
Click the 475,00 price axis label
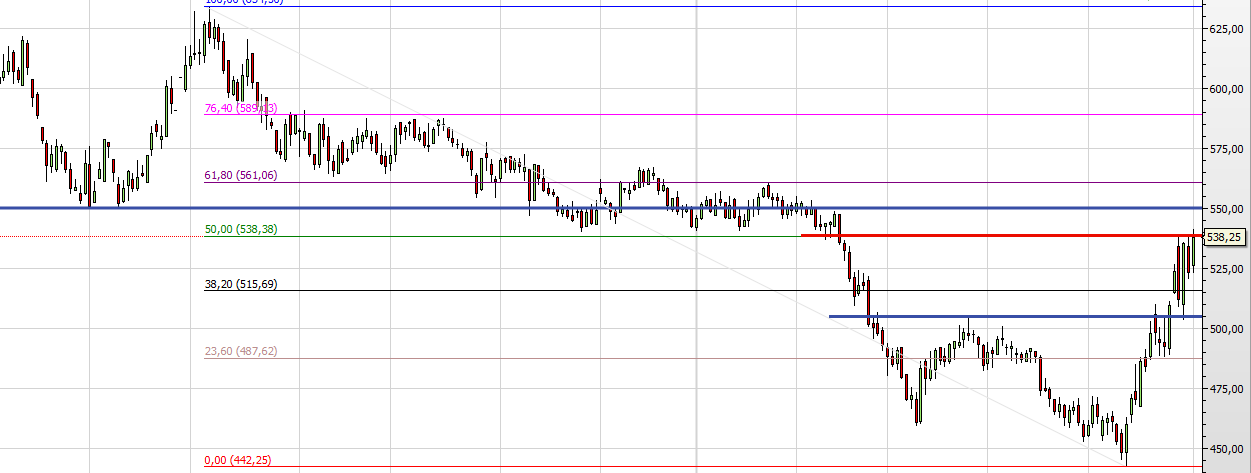click(x=1225, y=389)
